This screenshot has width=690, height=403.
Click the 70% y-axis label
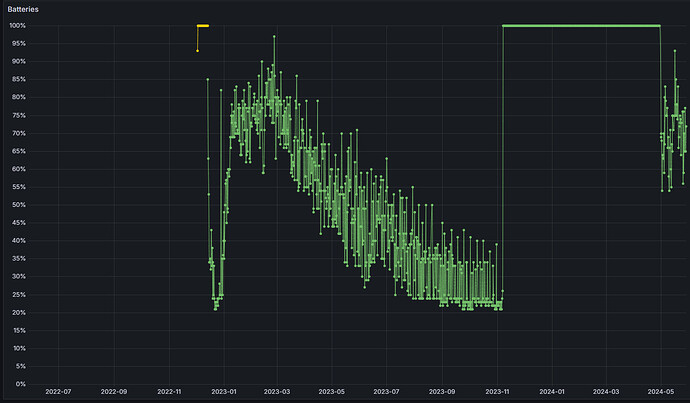[x=19, y=133]
